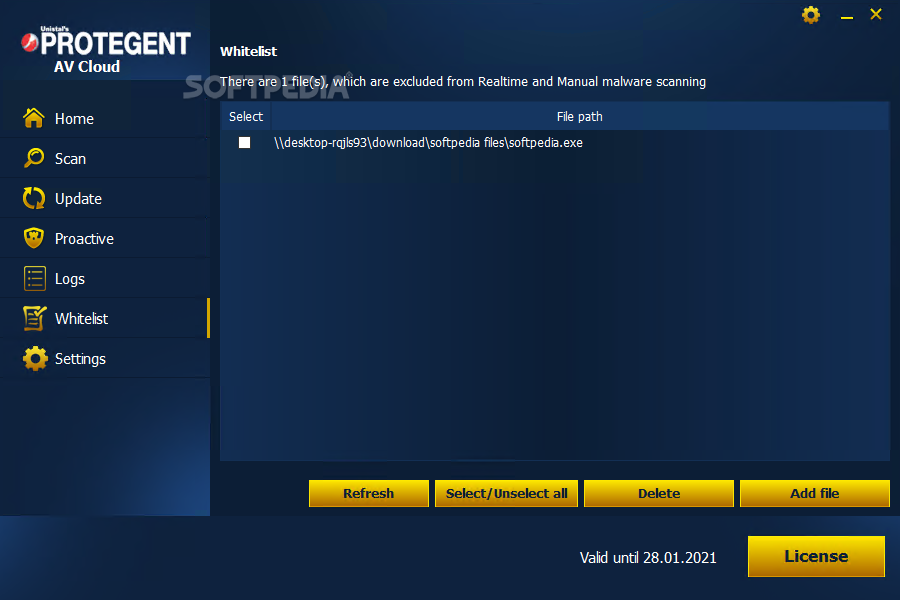The width and height of the screenshot is (900, 600).
Task: Click the Protegent AV Cloud logo
Action: (106, 50)
